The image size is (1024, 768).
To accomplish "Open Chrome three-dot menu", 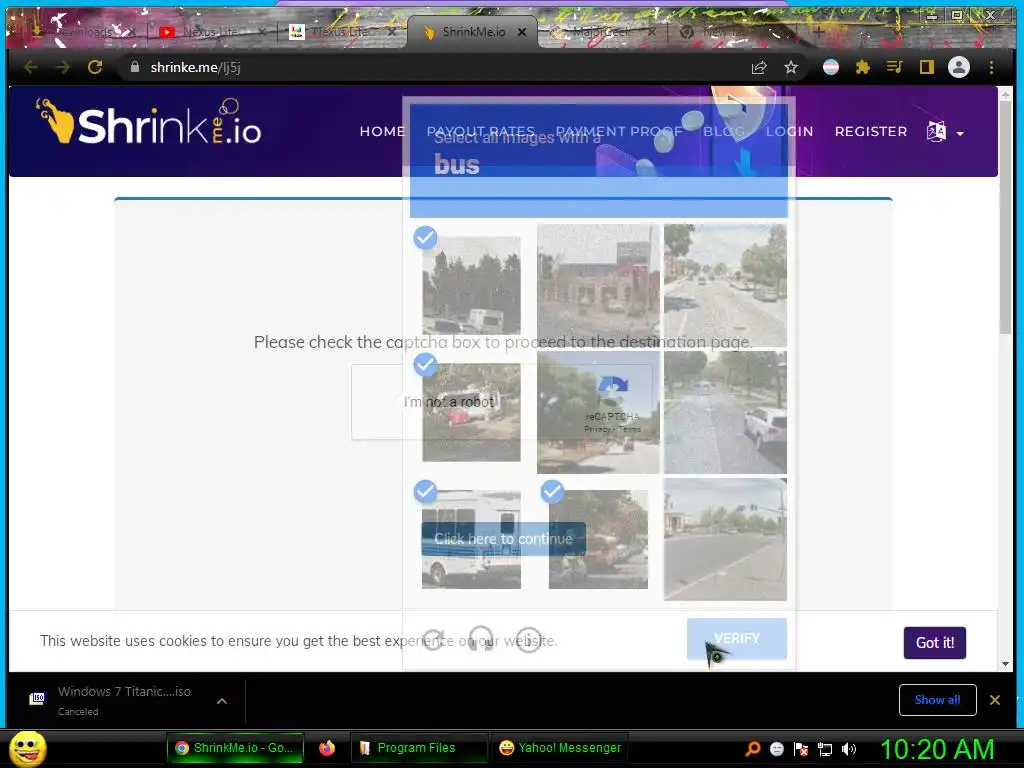I will pyautogui.click(x=991, y=67).
